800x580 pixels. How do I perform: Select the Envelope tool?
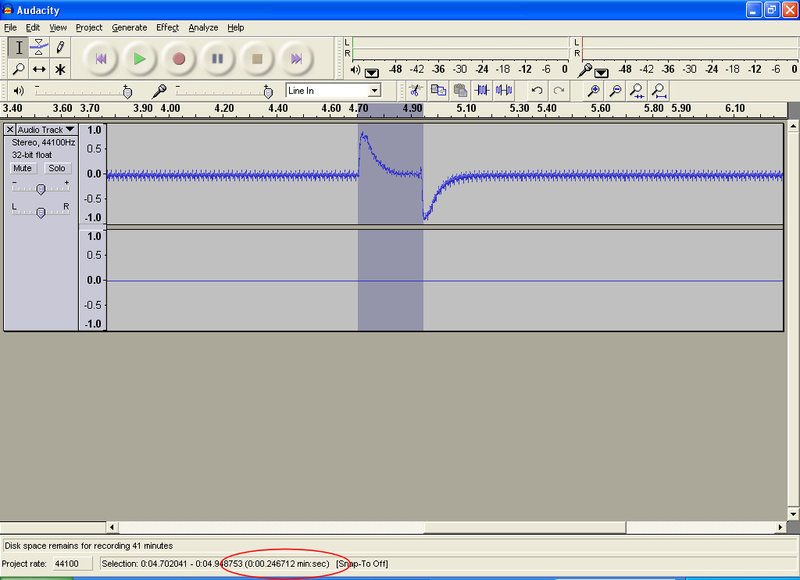pos(39,47)
